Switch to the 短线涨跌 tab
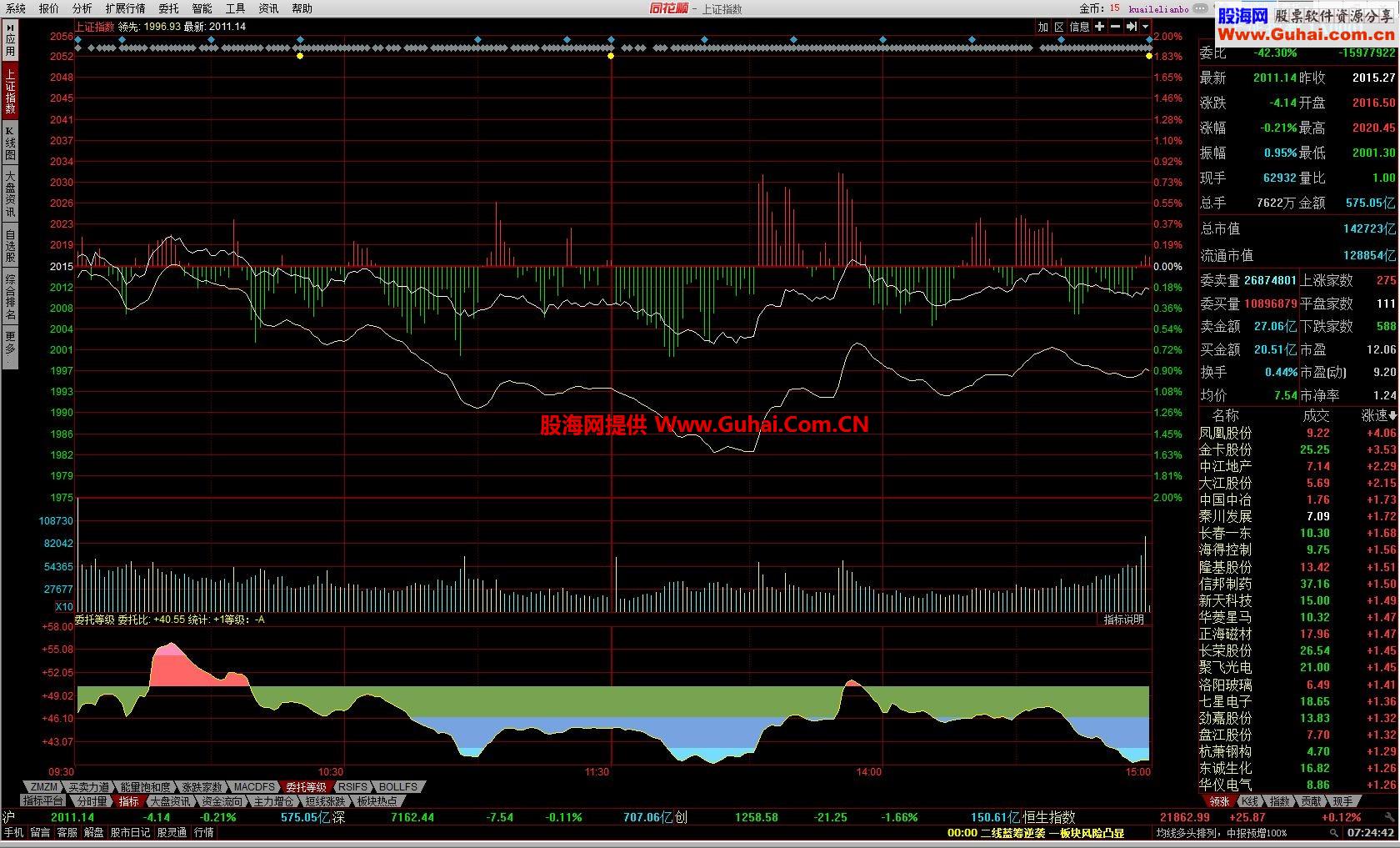This screenshot has width=1400, height=848. pos(325,801)
